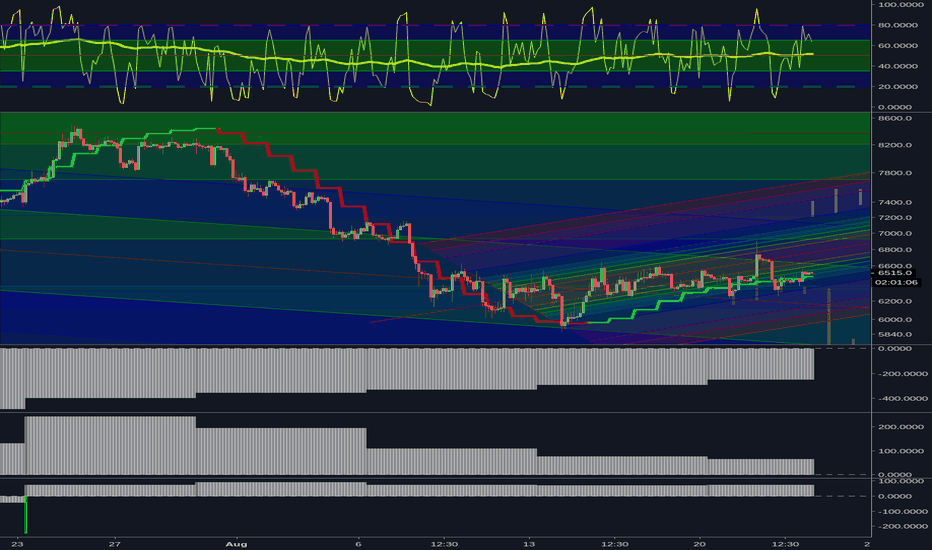
Task: Click the Aug month label on time axis
Action: point(237,543)
